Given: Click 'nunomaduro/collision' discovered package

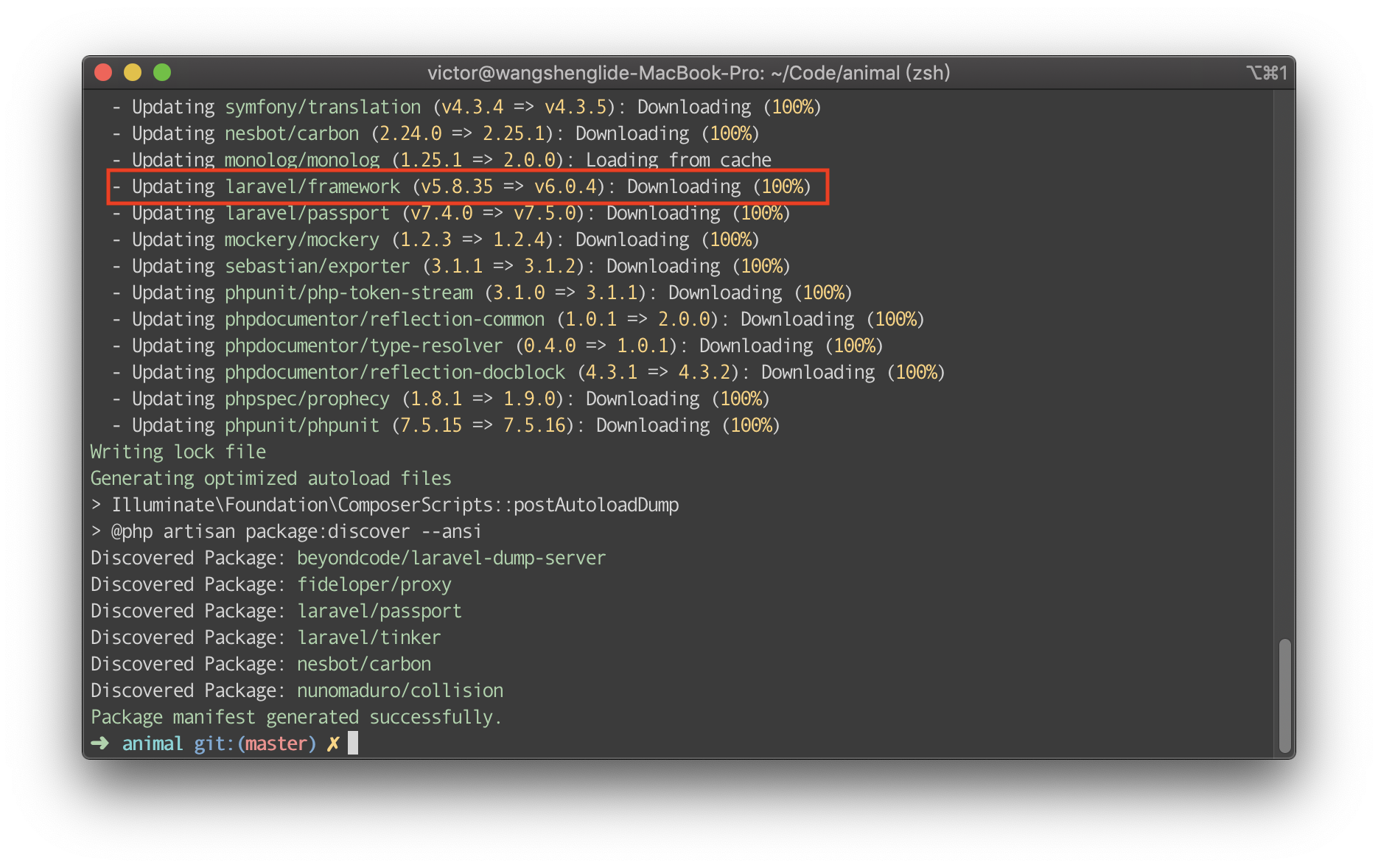Looking at the screenshot, I should pos(400,690).
